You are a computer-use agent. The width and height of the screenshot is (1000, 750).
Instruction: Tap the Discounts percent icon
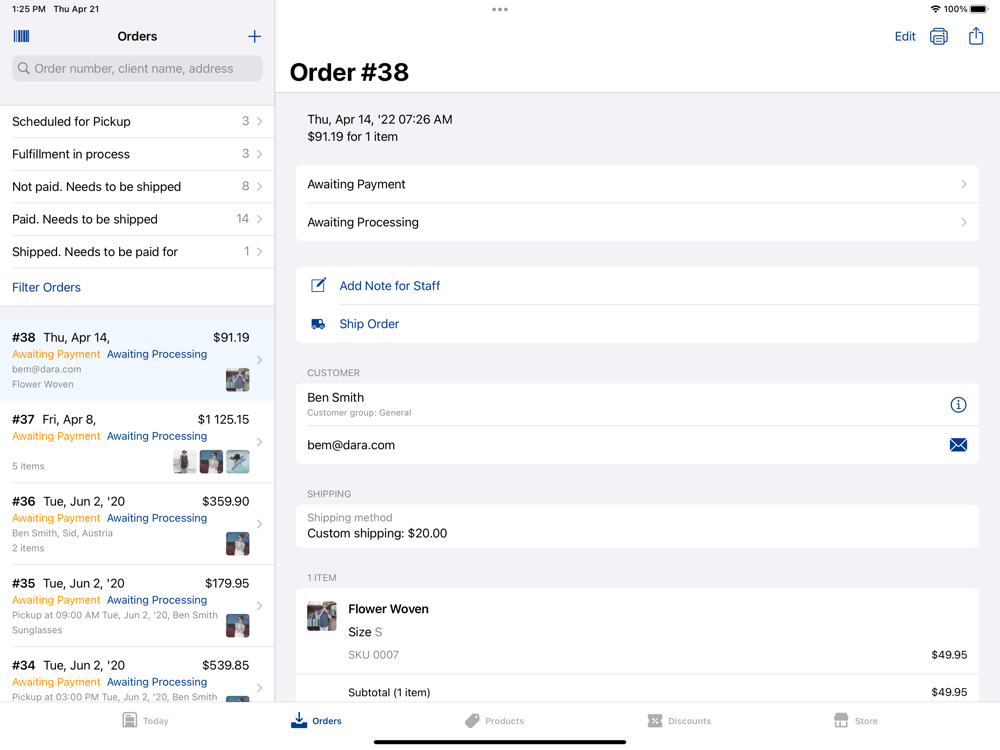coord(654,721)
